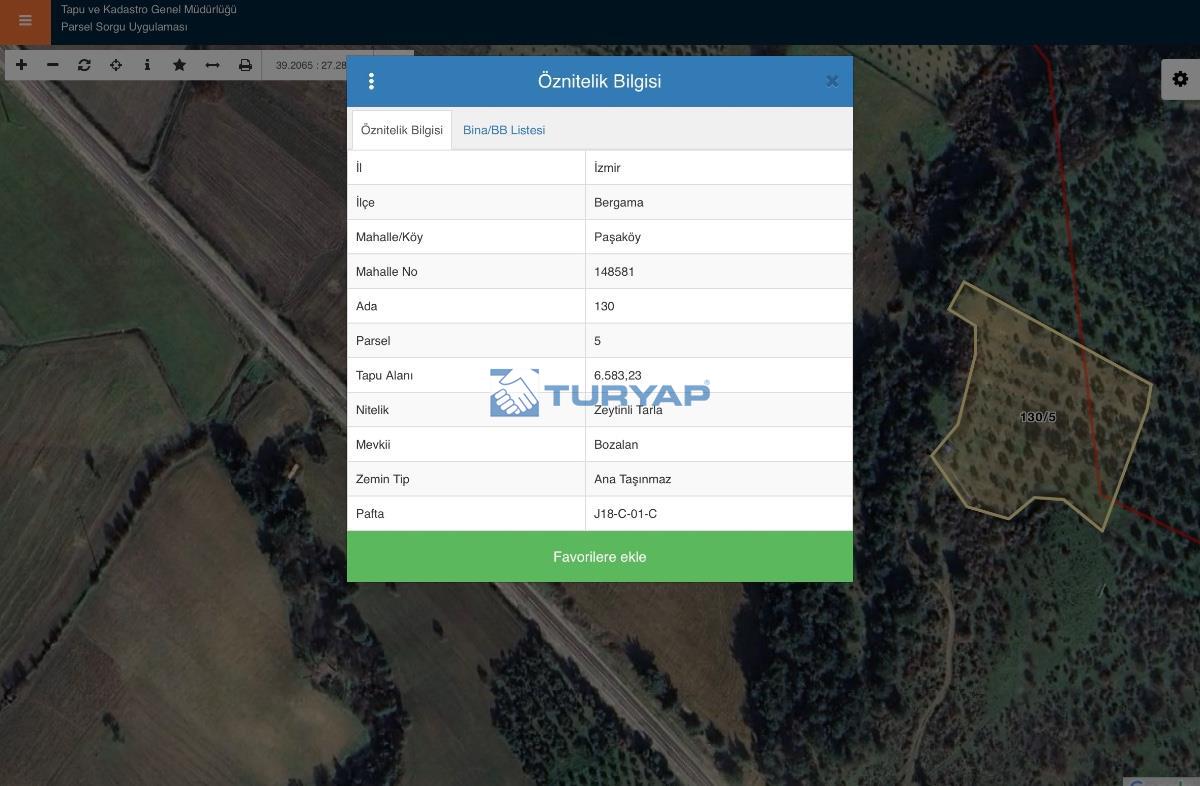1200x786 pixels.
Task: Click the Zemin Tip label
Action: (x=383, y=479)
